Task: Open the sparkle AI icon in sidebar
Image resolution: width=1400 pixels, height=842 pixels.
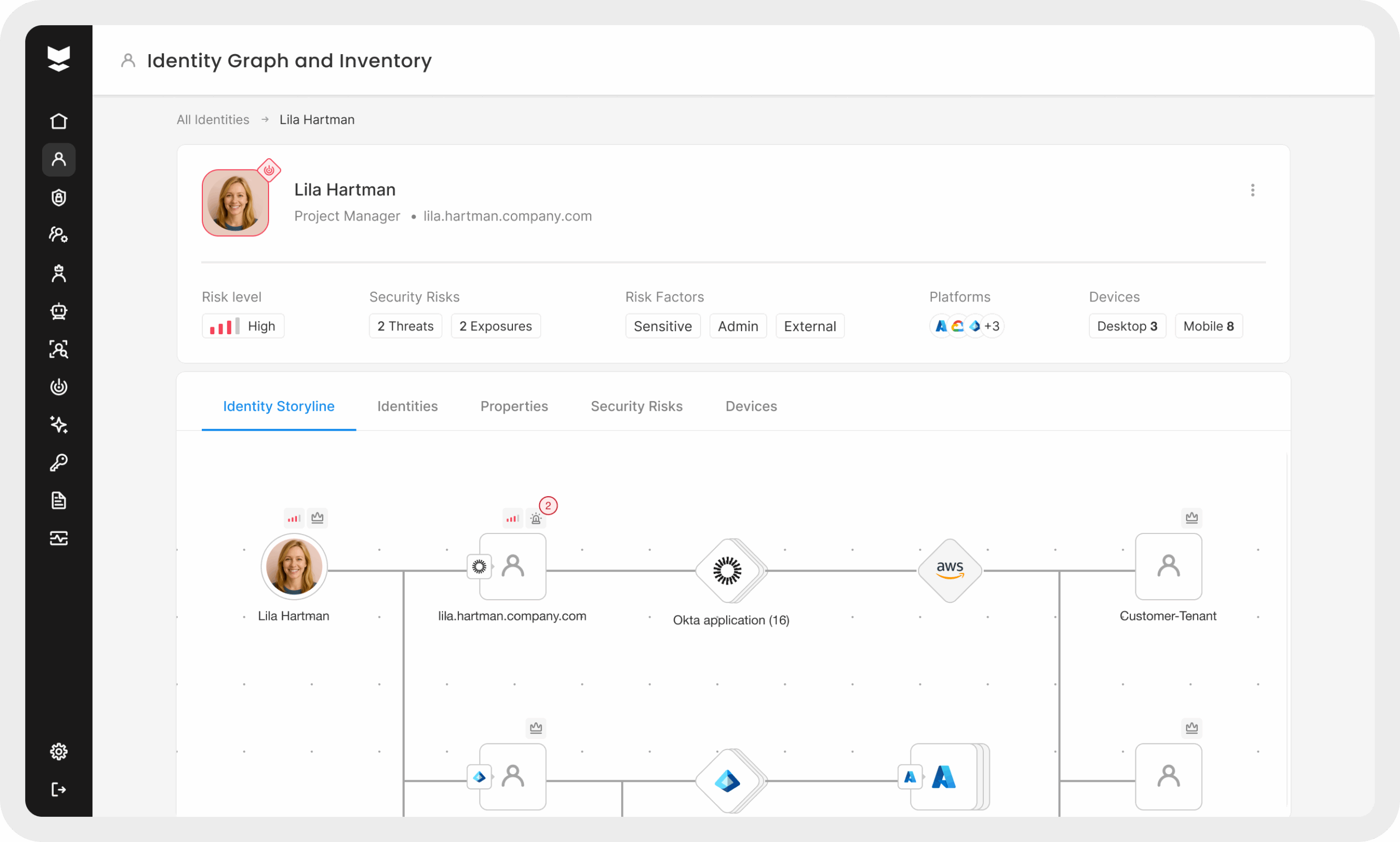Action: [x=59, y=425]
